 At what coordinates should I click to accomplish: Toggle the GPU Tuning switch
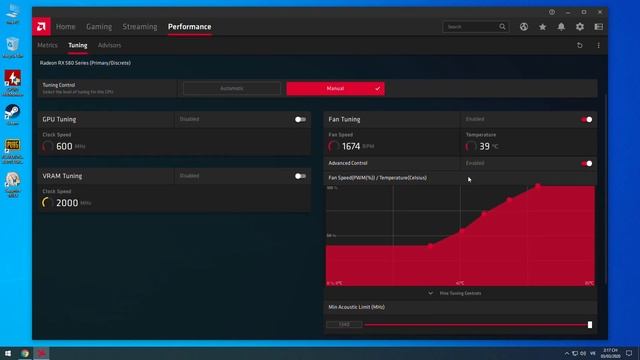coord(300,120)
